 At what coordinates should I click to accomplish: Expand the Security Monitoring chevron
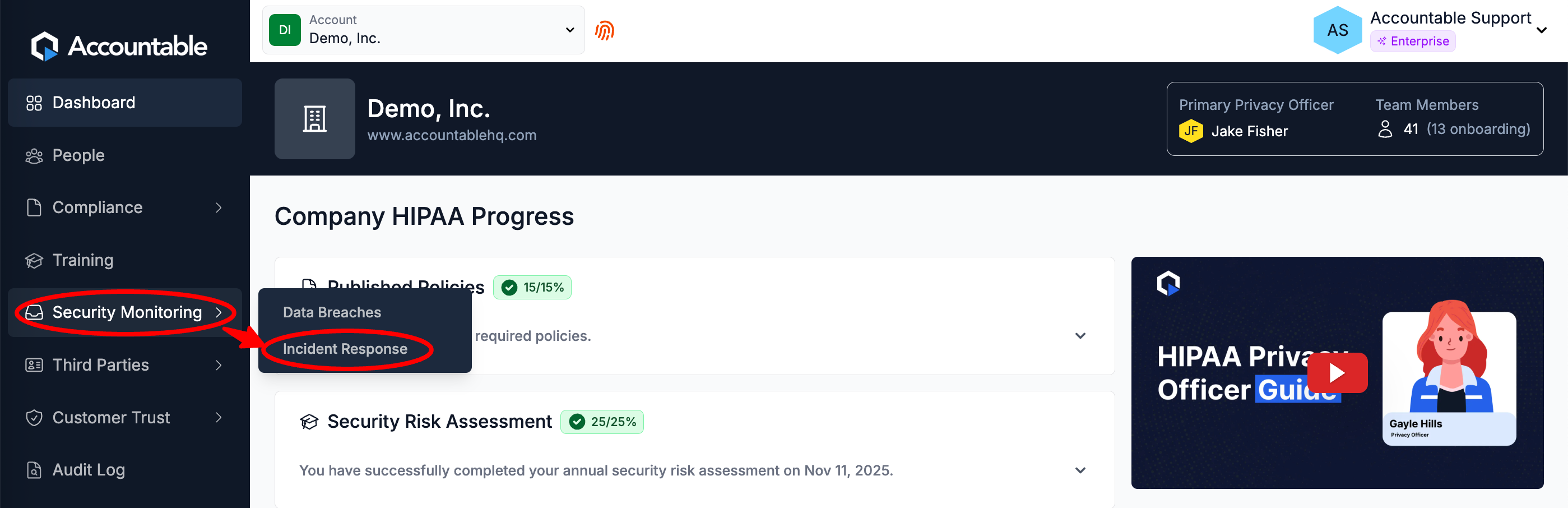tap(219, 312)
